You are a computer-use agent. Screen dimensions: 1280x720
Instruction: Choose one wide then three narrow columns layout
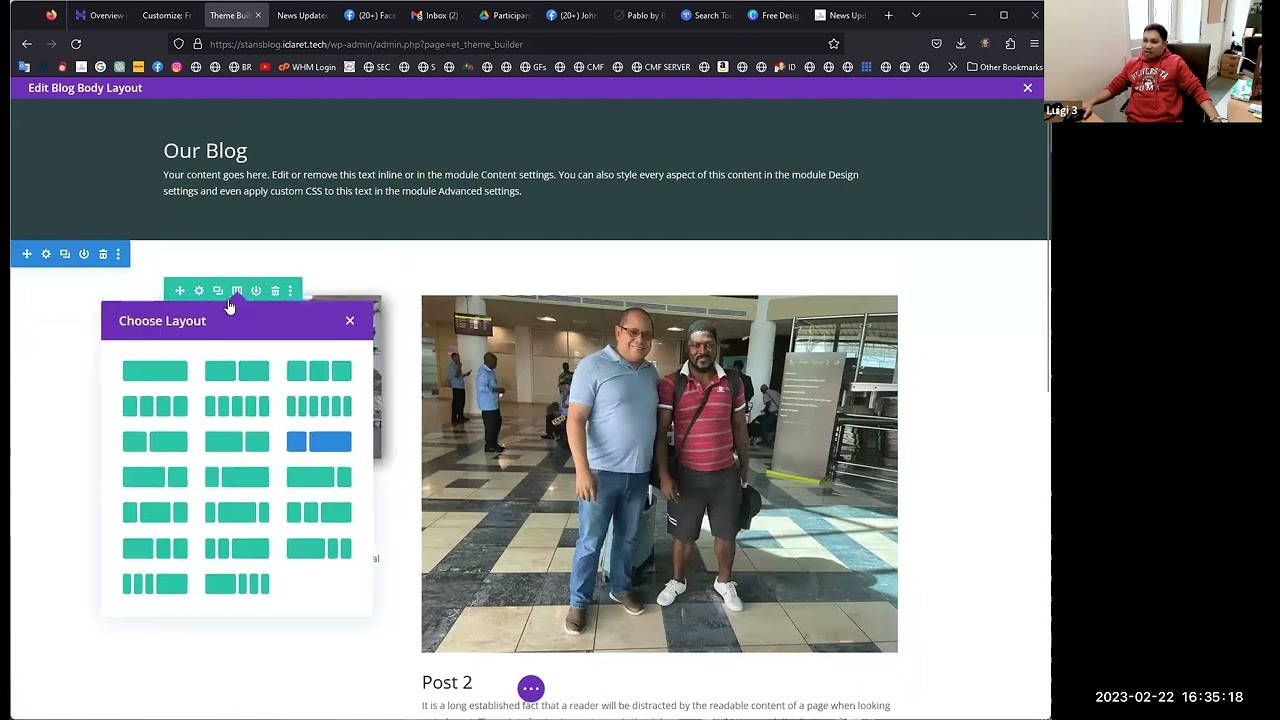237,584
